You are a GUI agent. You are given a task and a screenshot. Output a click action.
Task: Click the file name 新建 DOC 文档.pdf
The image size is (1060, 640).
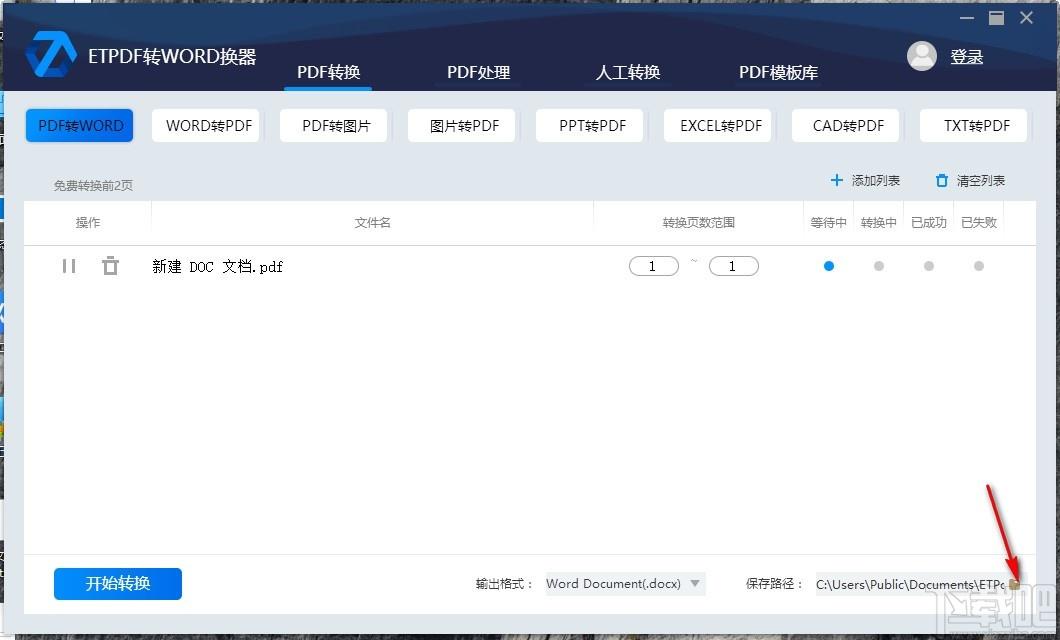[218, 267]
